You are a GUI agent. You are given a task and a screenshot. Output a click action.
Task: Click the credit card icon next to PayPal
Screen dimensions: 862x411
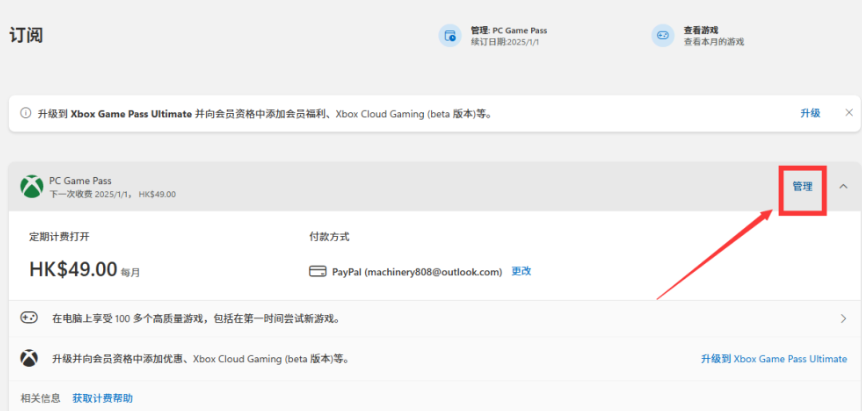point(319,271)
